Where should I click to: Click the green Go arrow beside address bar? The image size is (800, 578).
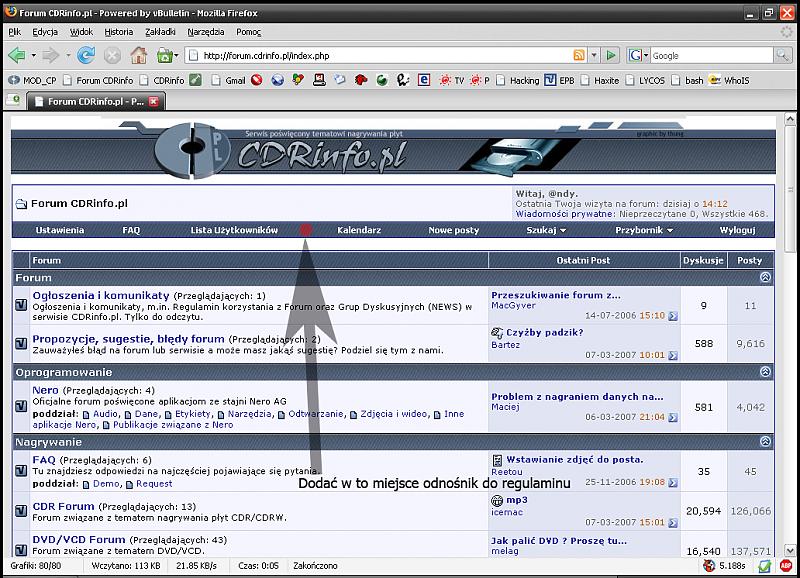pos(611,55)
